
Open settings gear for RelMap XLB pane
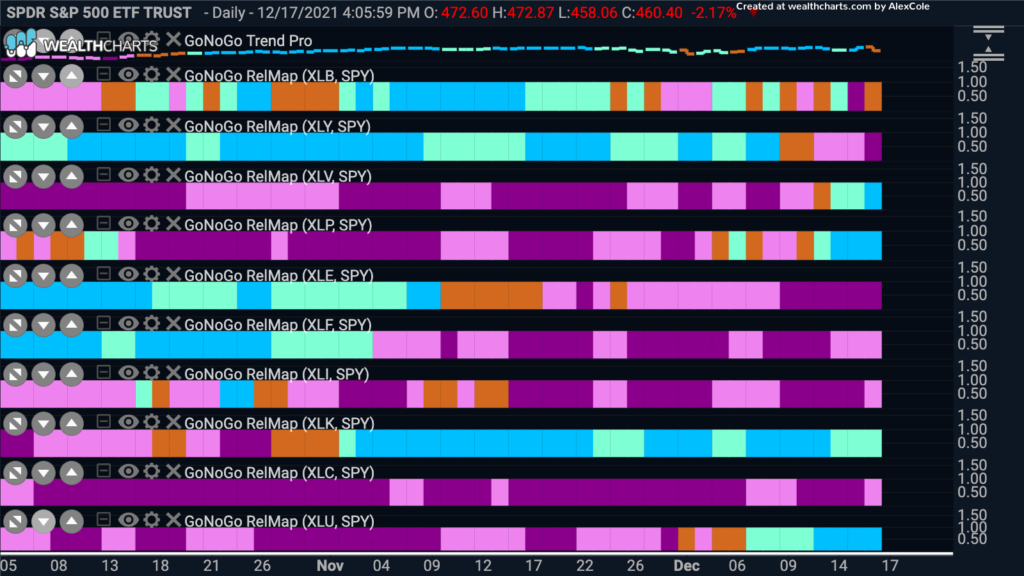tap(152, 74)
